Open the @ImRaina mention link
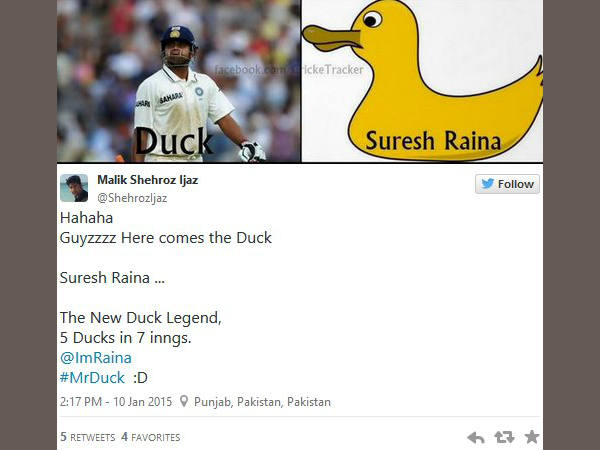The width and height of the screenshot is (600, 450). 96,358
